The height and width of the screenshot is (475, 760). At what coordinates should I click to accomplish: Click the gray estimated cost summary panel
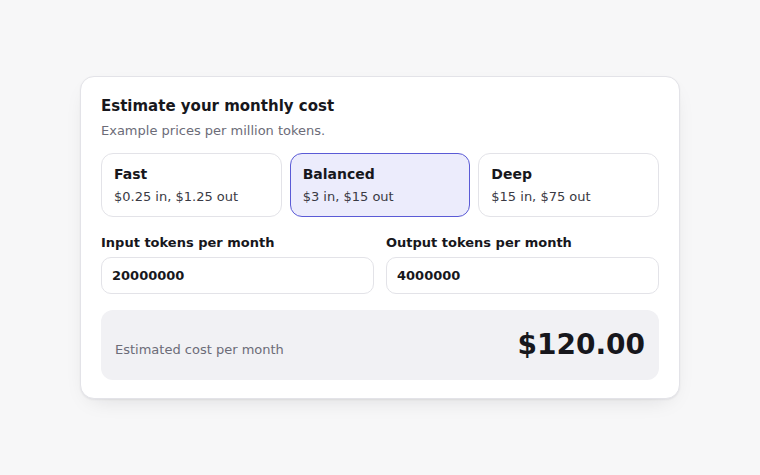[380, 345]
